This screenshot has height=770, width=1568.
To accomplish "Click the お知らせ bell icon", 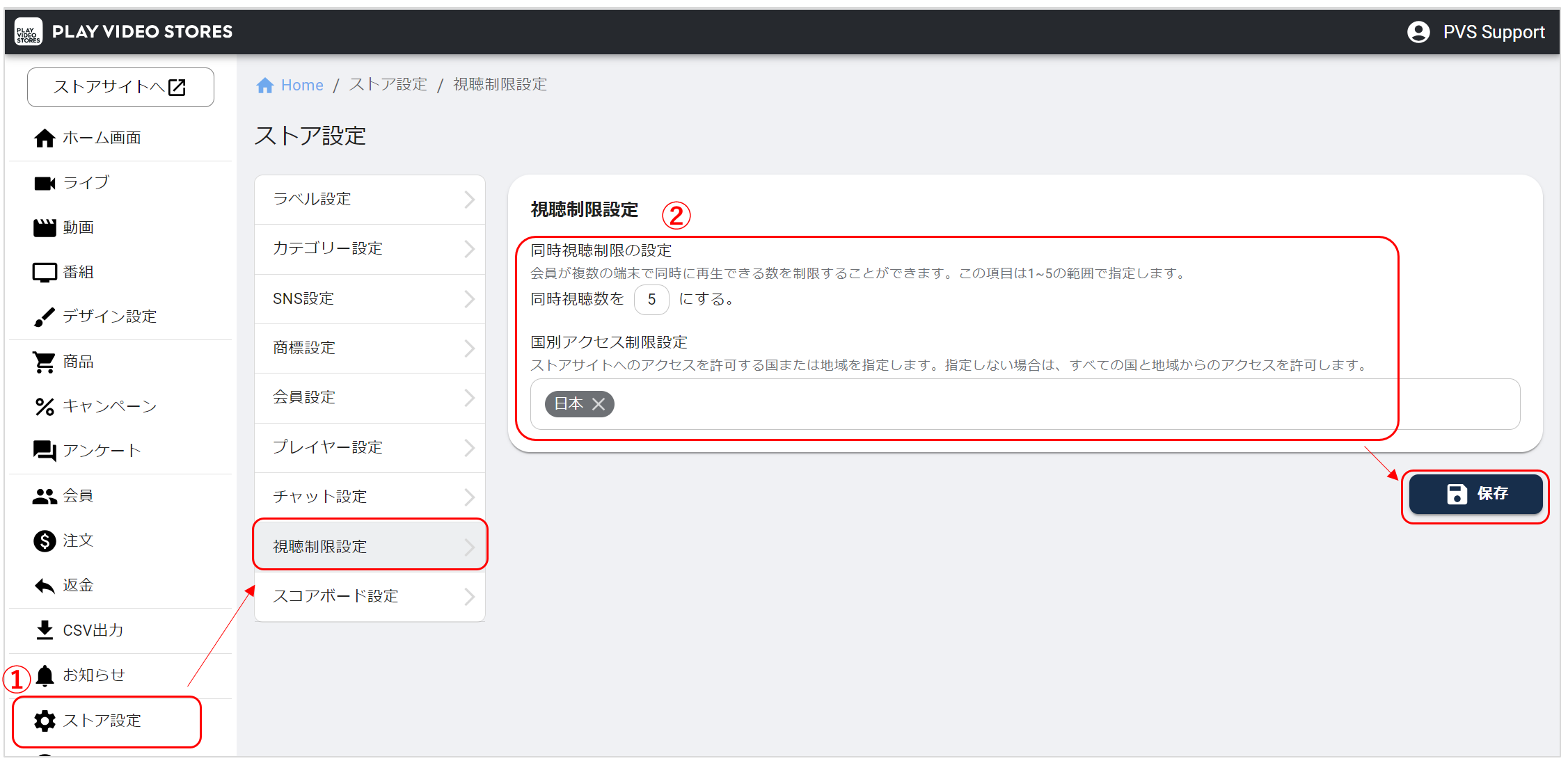I will pyautogui.click(x=45, y=675).
